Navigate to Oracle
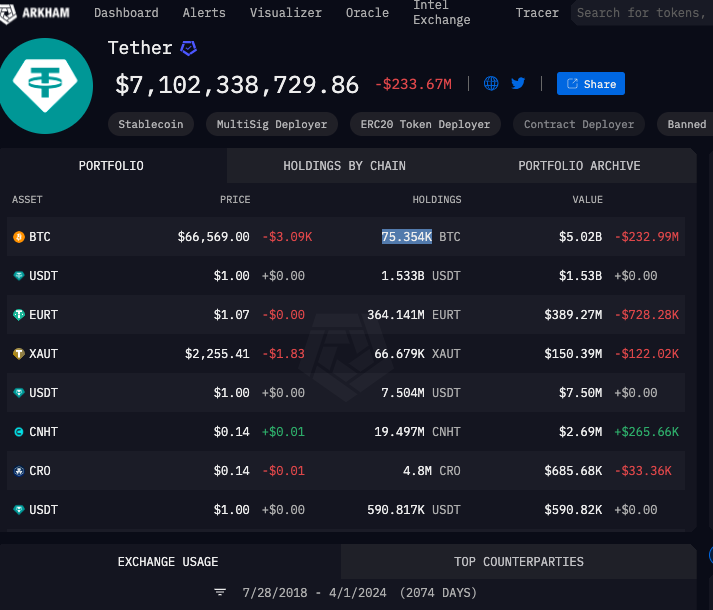Screen dimensions: 713x610 [x=367, y=13]
